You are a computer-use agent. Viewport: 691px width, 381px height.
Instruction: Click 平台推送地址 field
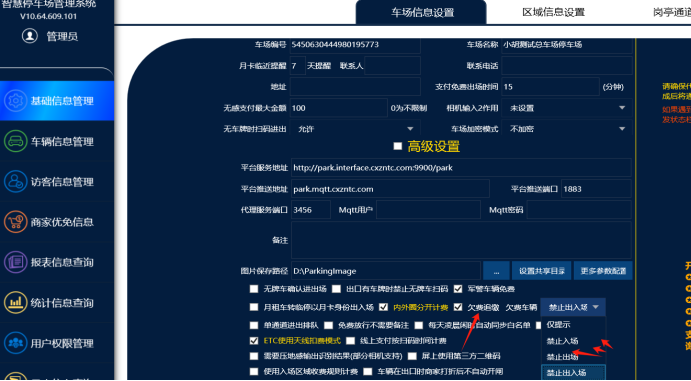390,189
